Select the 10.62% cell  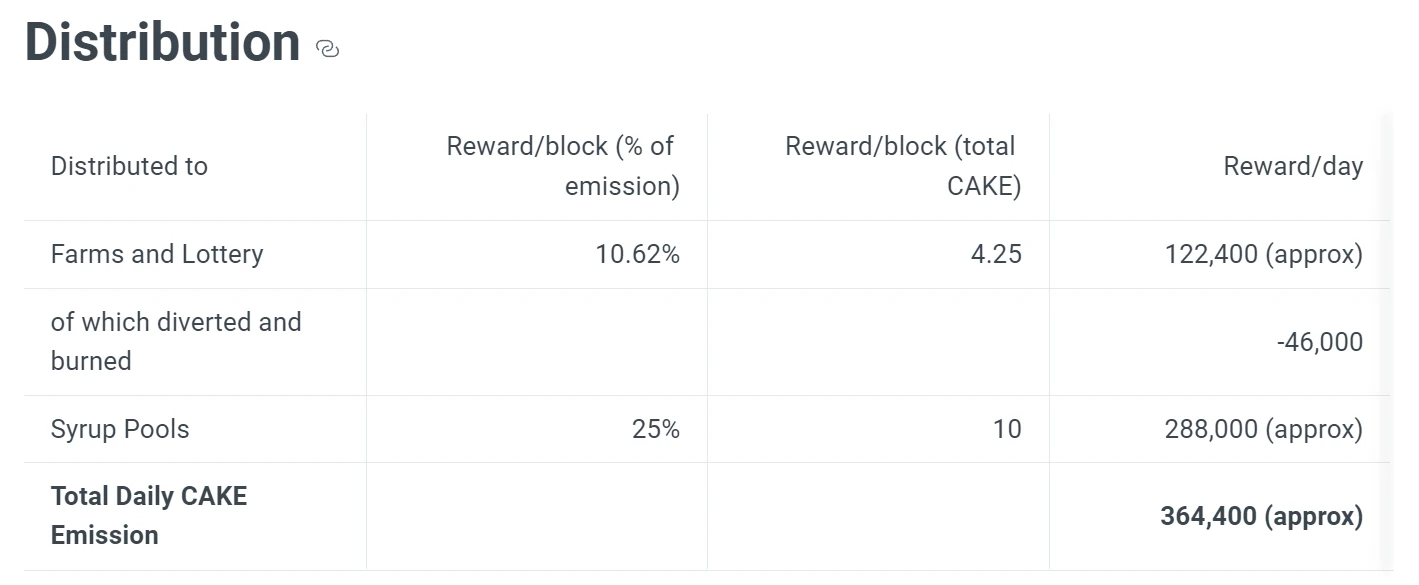pyautogui.click(x=637, y=254)
